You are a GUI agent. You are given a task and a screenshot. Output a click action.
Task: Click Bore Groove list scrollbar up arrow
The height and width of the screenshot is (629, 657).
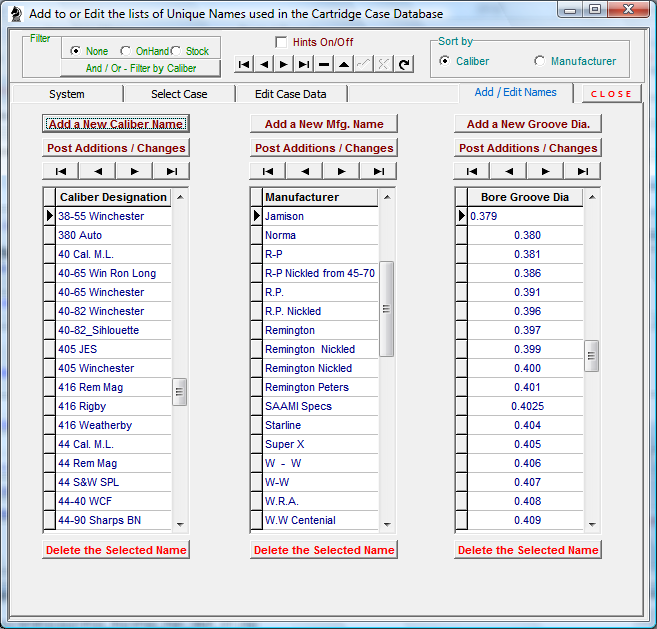point(592,197)
